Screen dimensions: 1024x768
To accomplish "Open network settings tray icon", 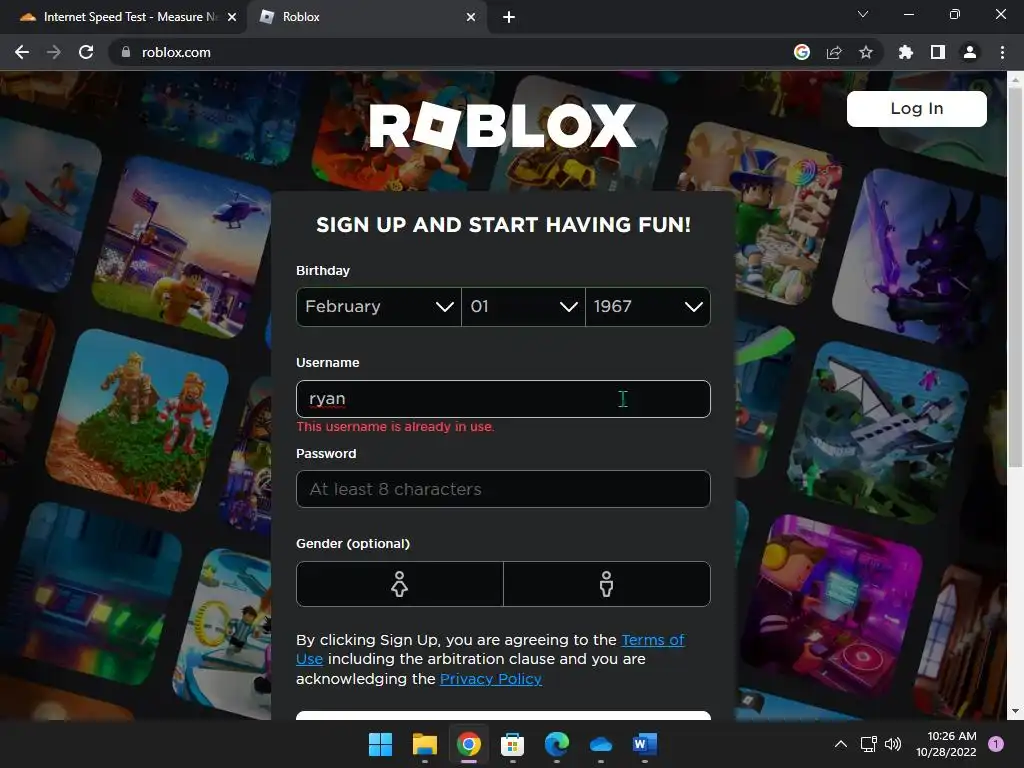I will [x=869, y=744].
